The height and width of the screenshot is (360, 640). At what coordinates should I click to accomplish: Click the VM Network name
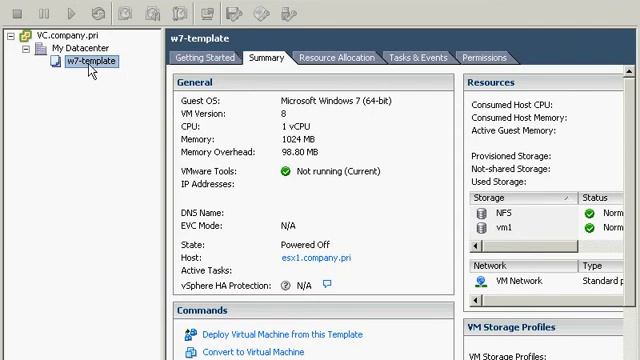click(x=519, y=281)
